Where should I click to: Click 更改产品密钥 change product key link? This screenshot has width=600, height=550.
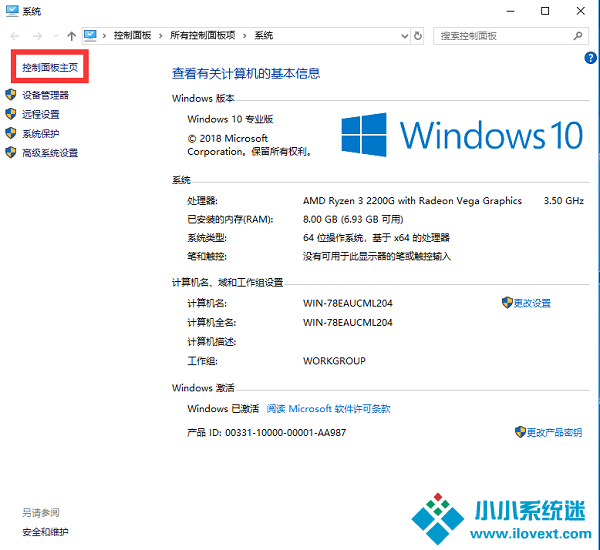tap(554, 432)
